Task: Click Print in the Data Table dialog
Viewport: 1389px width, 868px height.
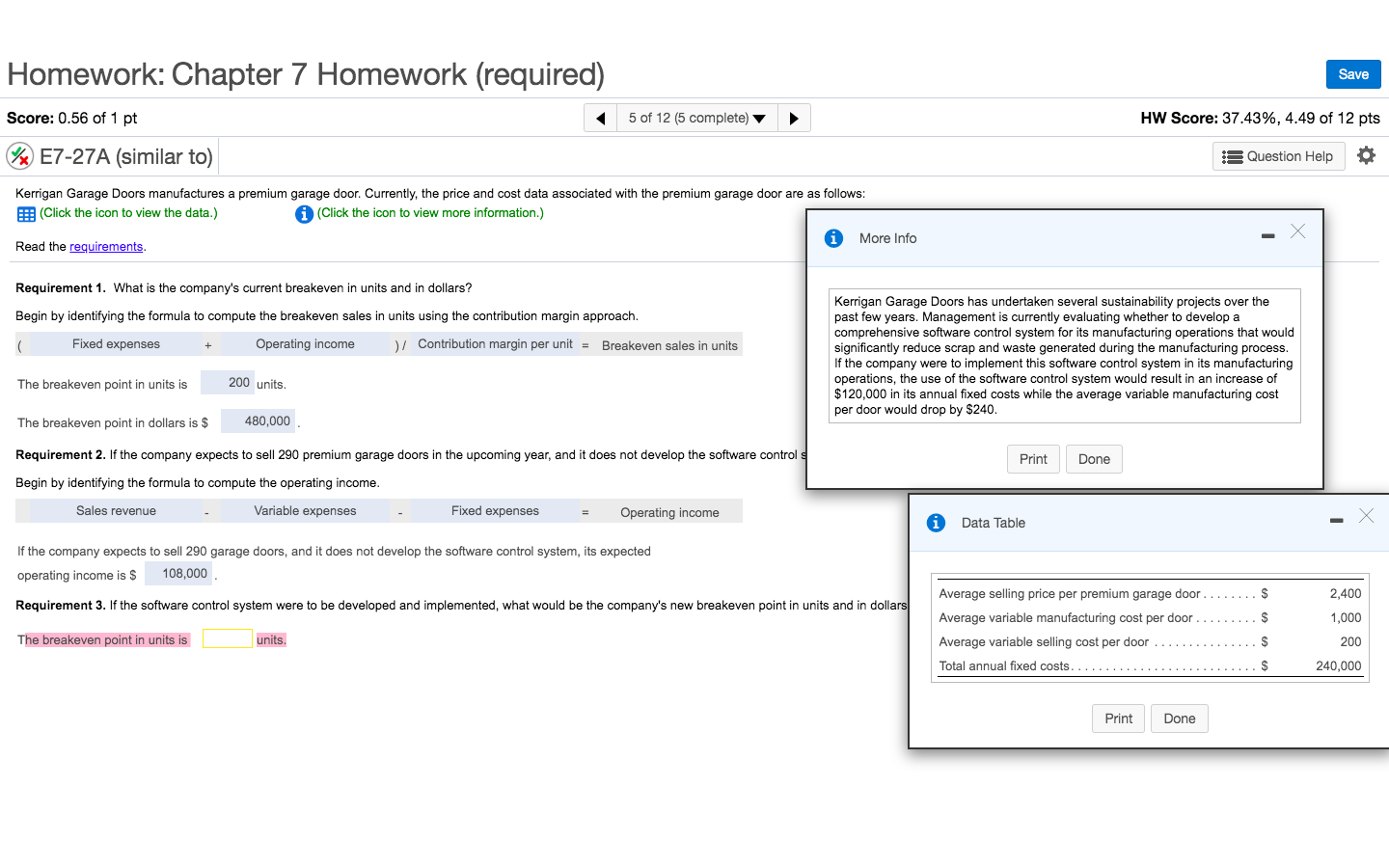Action: click(1119, 719)
